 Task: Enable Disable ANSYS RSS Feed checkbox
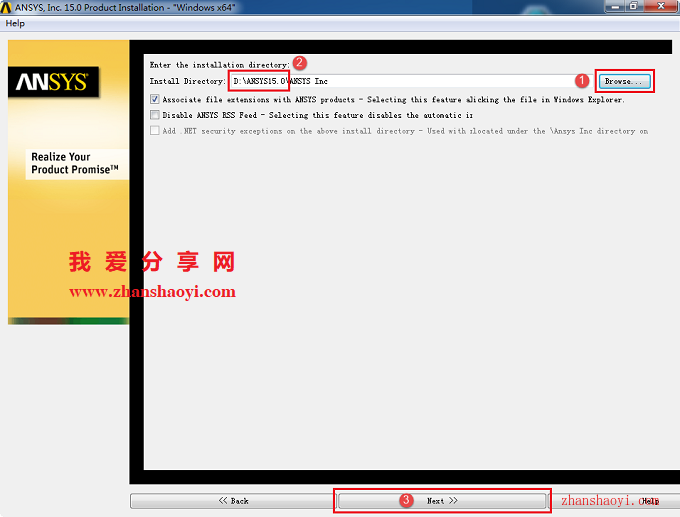coord(155,115)
